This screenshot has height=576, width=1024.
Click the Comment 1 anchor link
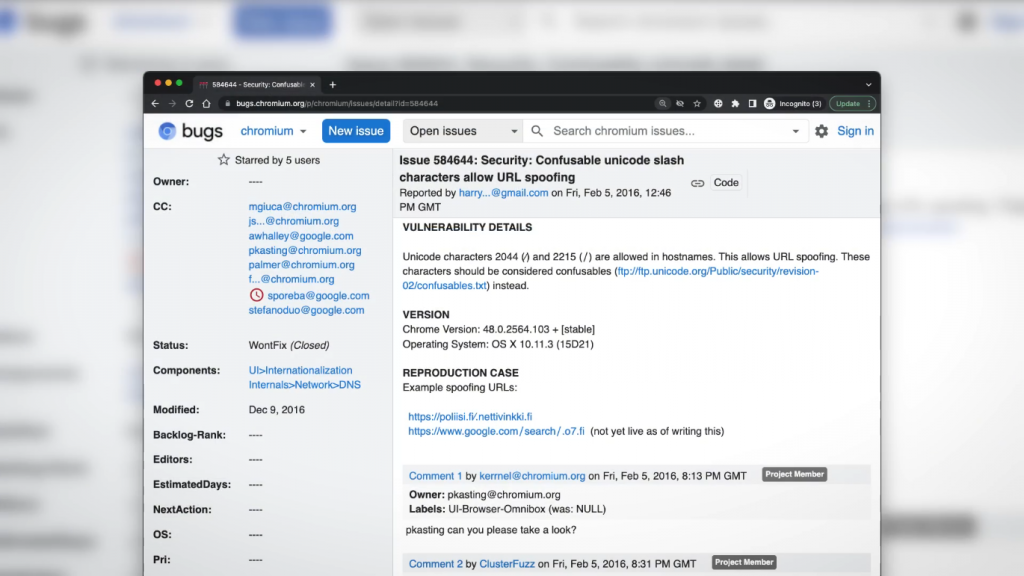(x=436, y=476)
